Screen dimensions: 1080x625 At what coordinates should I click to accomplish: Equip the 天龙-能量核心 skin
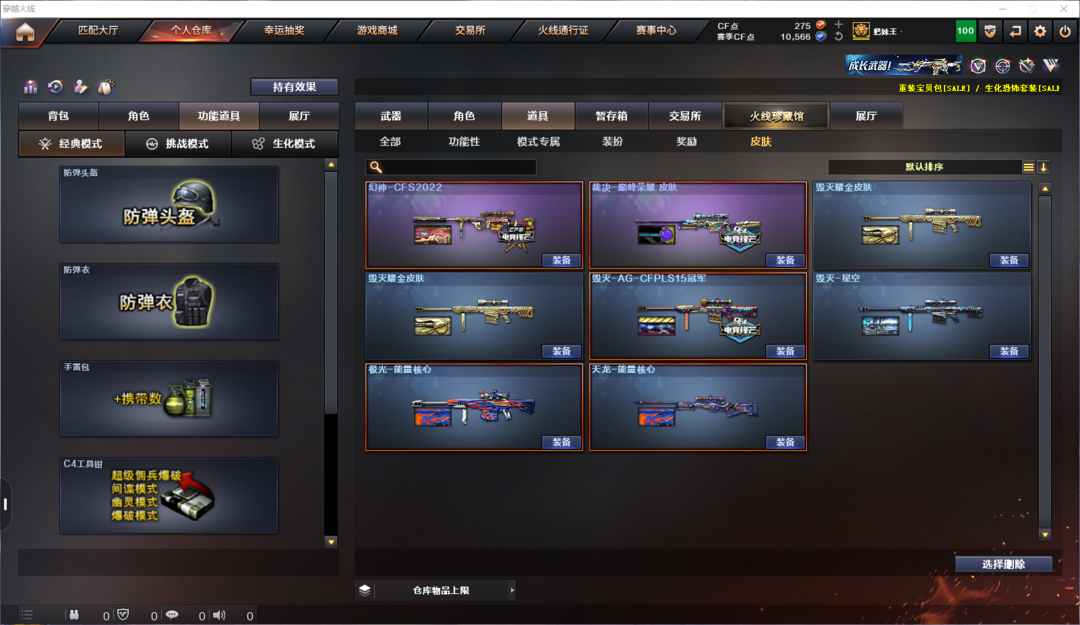(x=785, y=442)
